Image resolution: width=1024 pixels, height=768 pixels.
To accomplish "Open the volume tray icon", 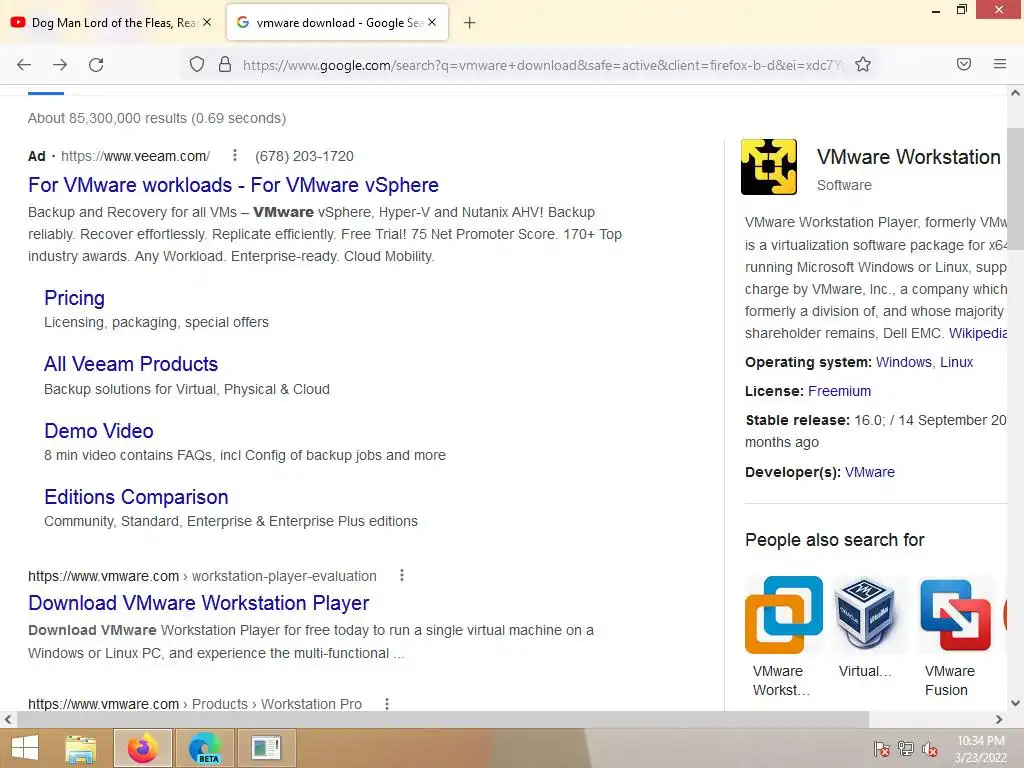I will [x=930, y=749].
